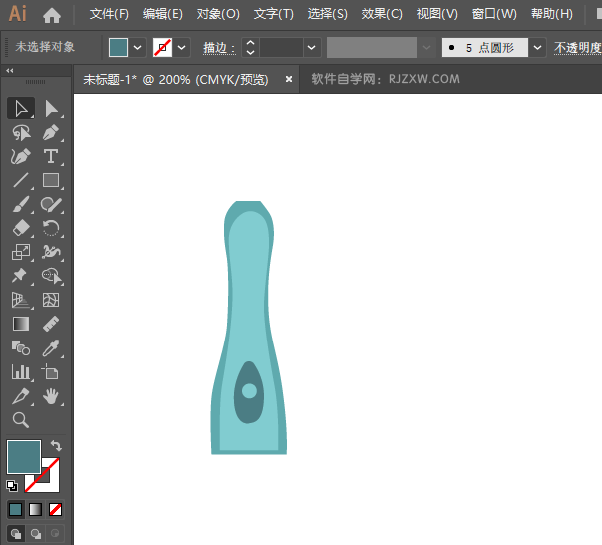Select the Type tool
The height and width of the screenshot is (545, 602).
pos(51,156)
